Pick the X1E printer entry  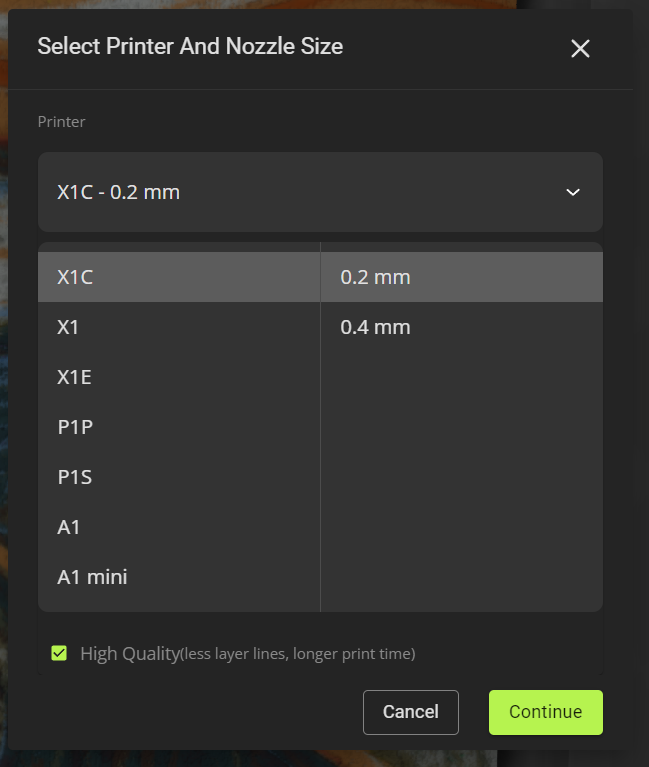pyautogui.click(x=179, y=377)
